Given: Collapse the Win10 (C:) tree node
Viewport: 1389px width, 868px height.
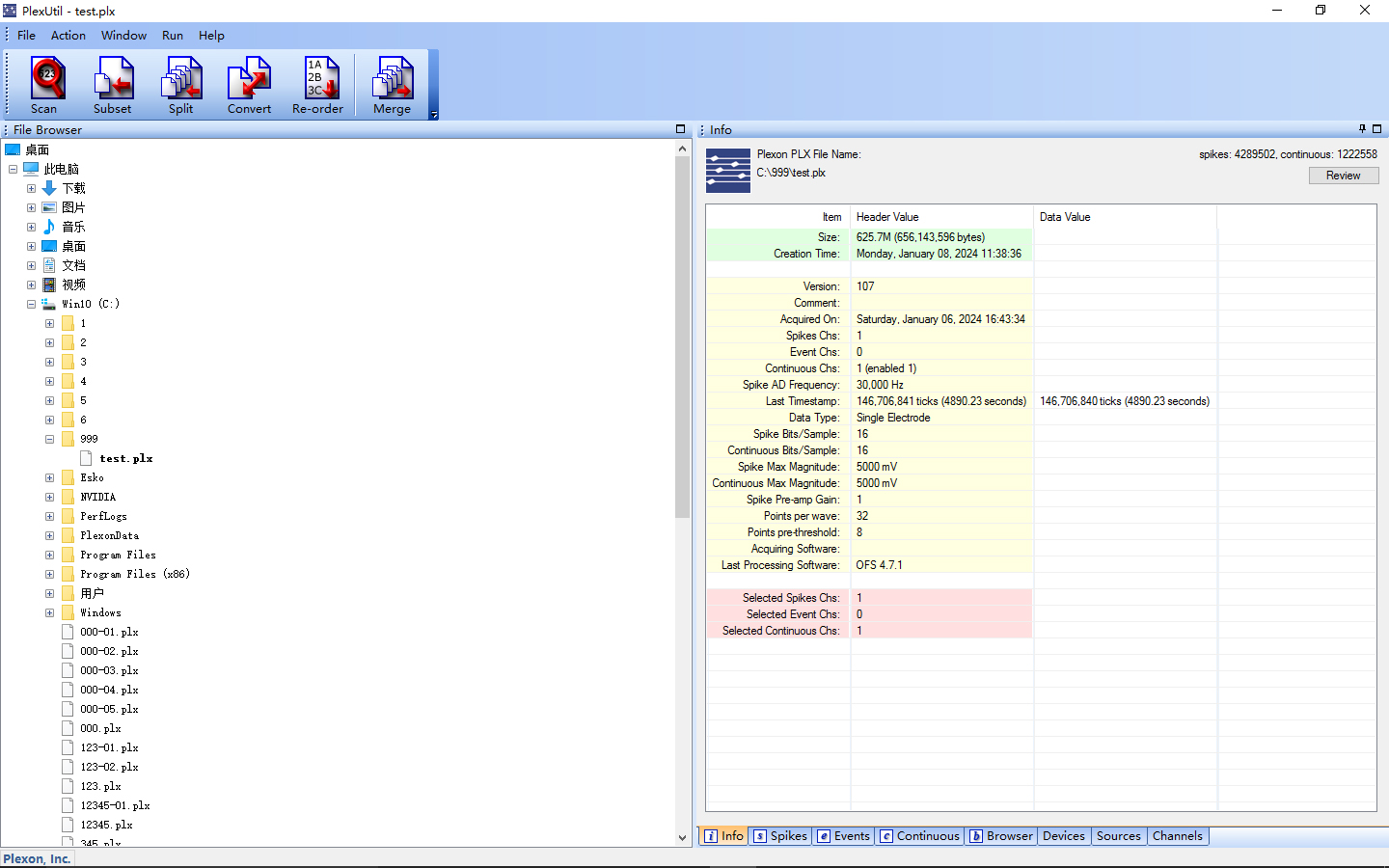Looking at the screenshot, I should pyautogui.click(x=31, y=304).
